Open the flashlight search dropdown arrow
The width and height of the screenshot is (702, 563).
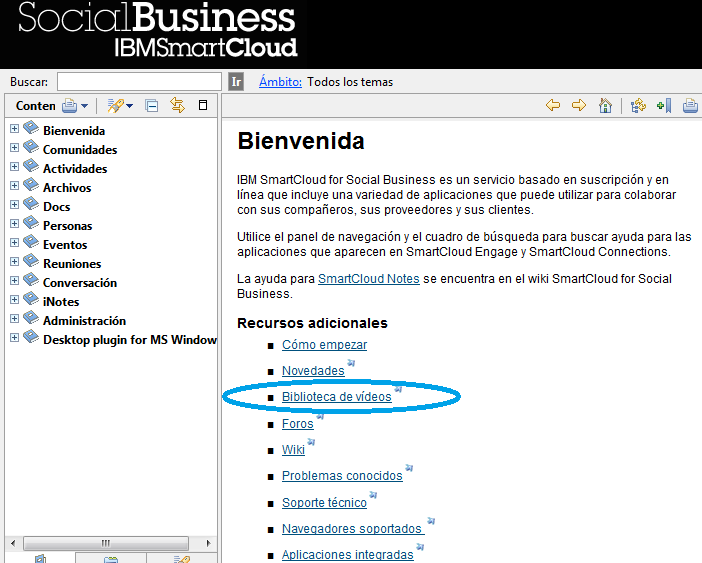coord(129,106)
